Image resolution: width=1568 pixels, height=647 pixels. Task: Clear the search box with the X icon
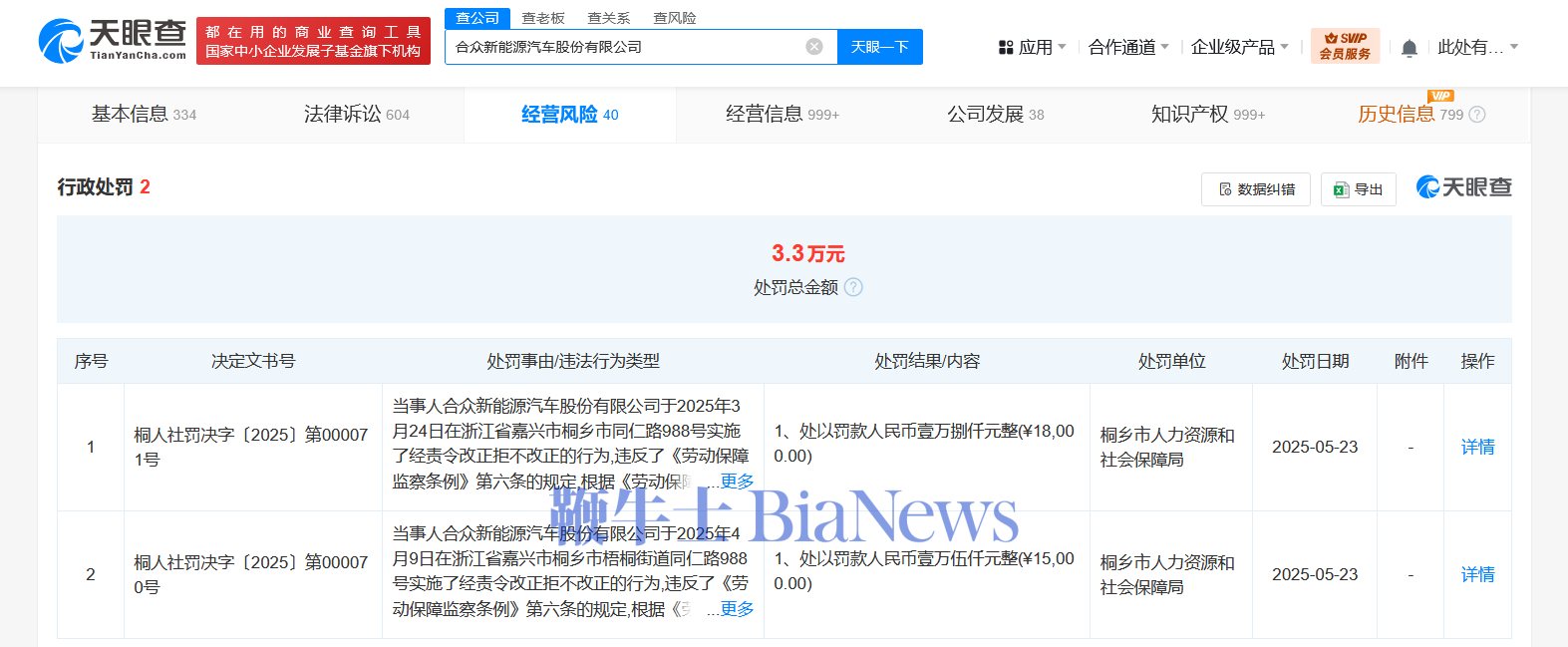814,47
